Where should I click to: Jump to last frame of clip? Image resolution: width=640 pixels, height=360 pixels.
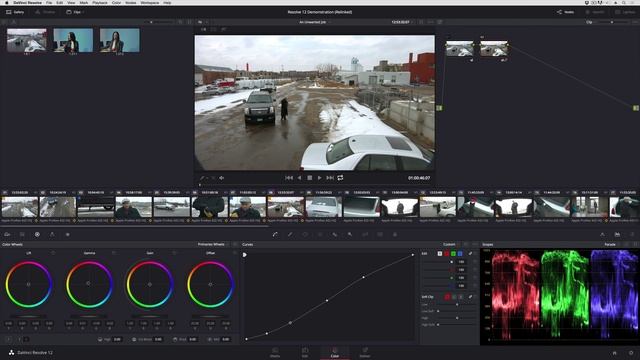[330, 178]
